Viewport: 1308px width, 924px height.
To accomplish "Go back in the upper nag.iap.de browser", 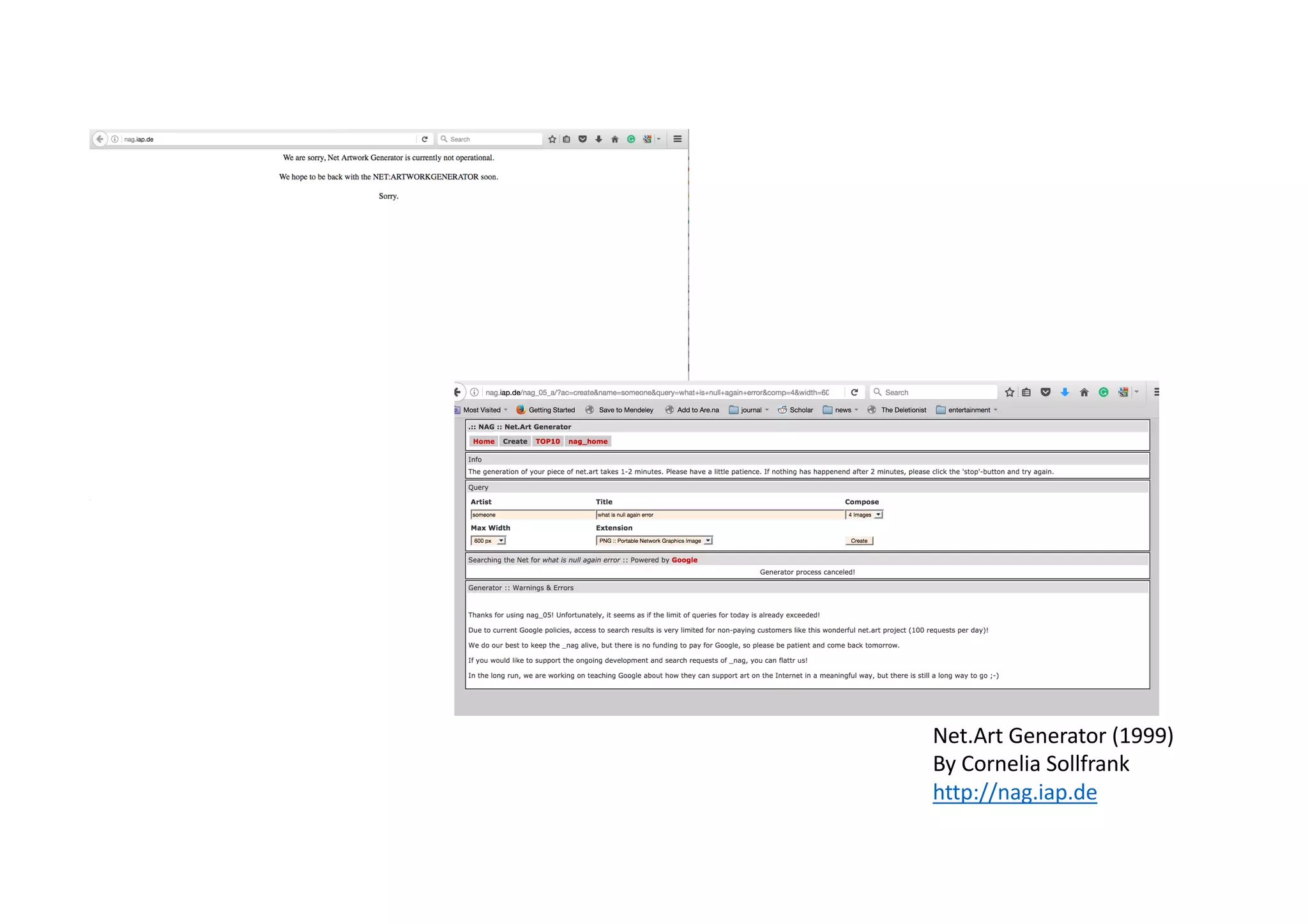I will (100, 139).
